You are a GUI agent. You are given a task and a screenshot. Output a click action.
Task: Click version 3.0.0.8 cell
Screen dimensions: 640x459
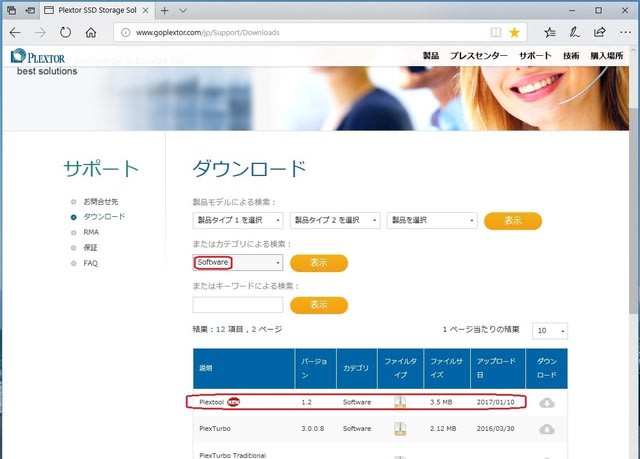[313, 429]
